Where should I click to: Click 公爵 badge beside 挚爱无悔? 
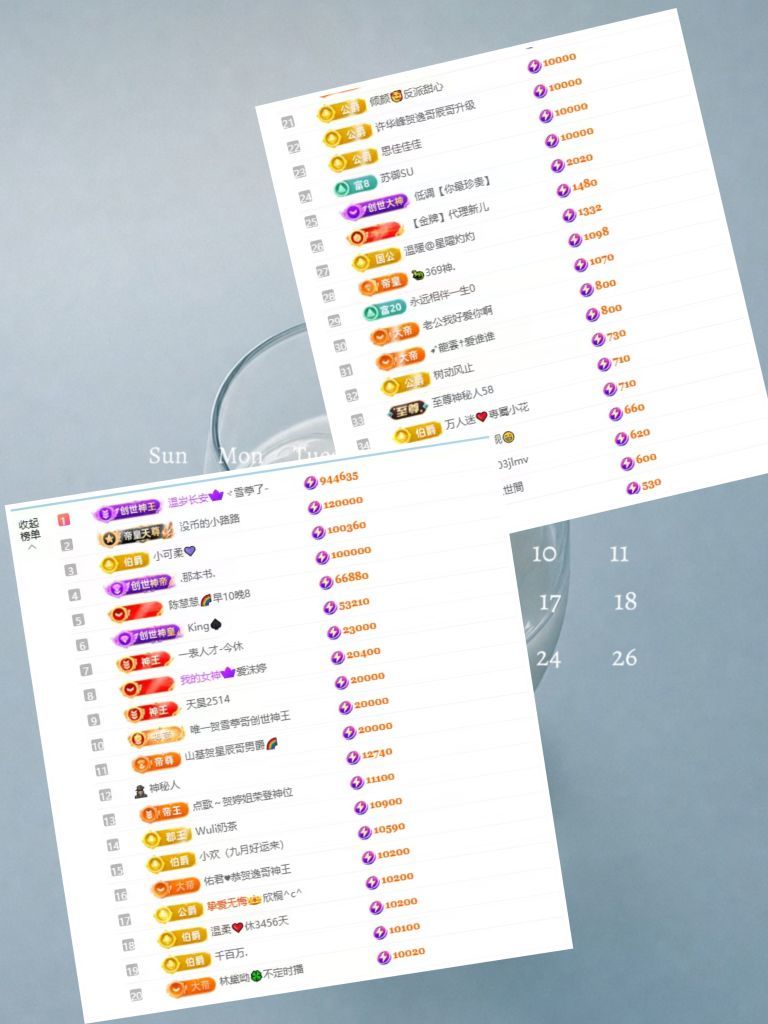[x=179, y=912]
